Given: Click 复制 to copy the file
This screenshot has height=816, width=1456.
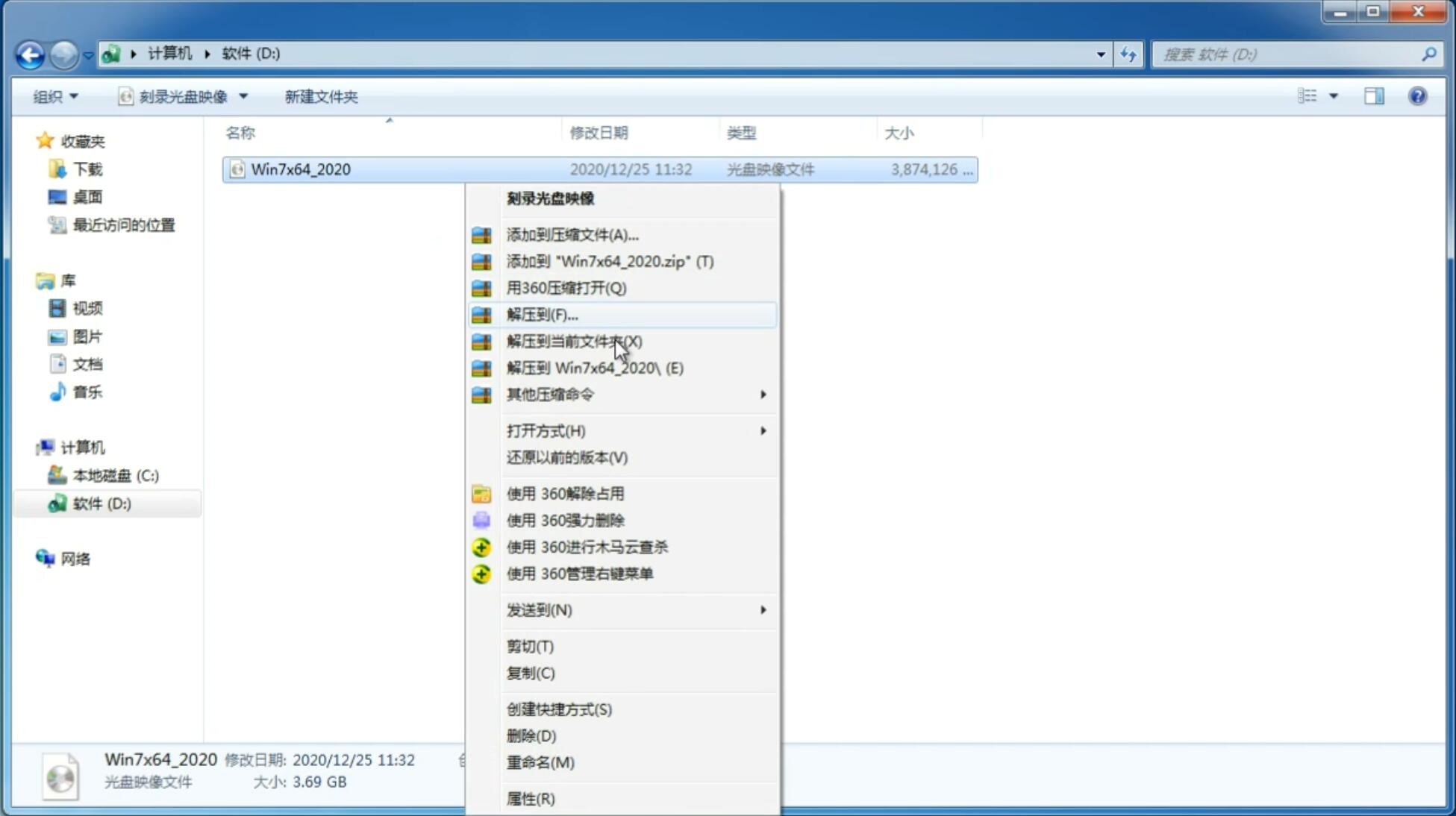Looking at the screenshot, I should [530, 672].
